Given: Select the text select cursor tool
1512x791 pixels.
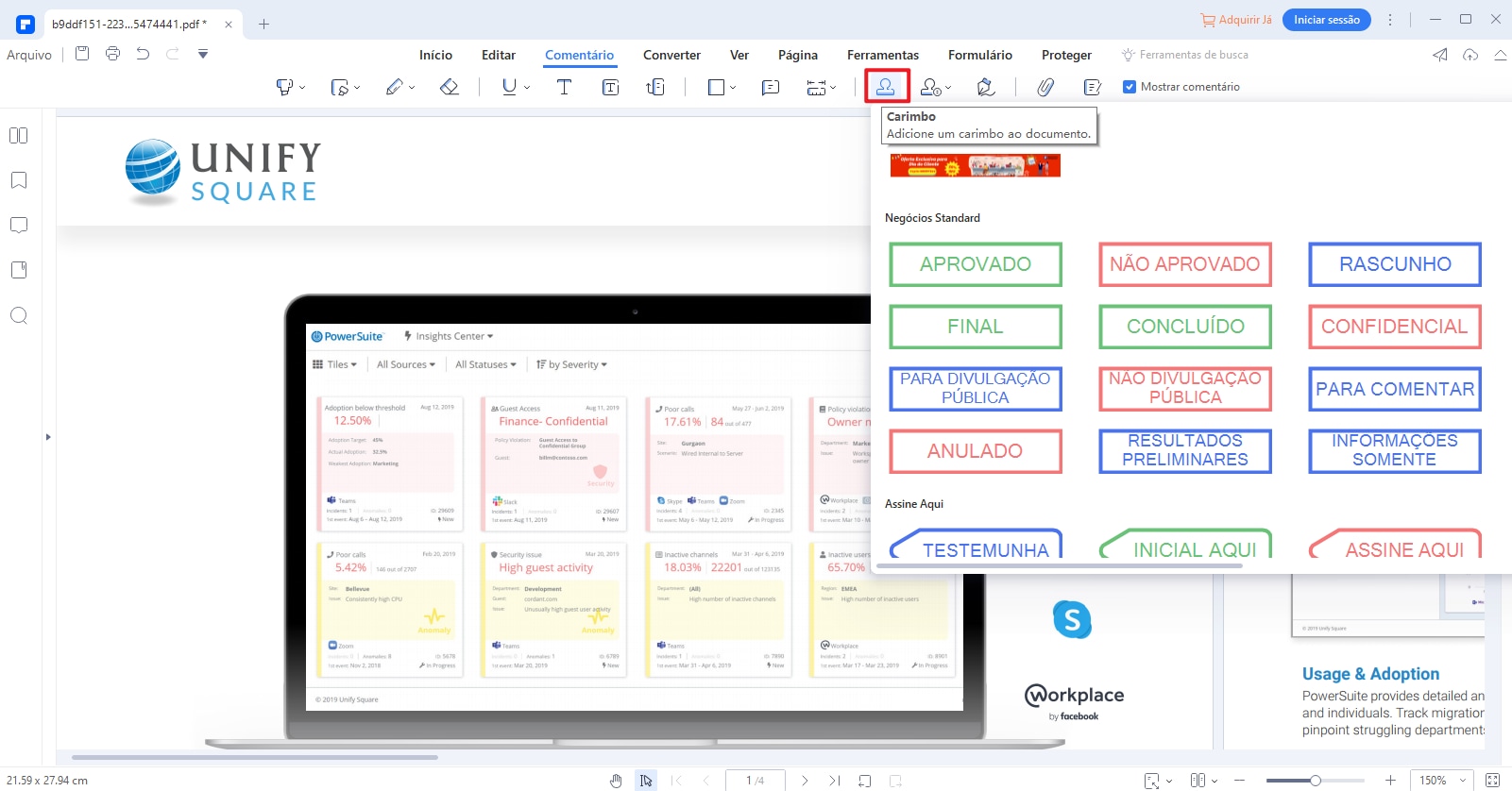Looking at the screenshot, I should 646,781.
